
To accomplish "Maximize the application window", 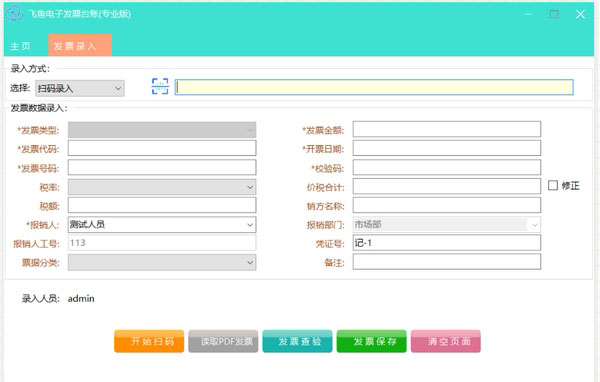I will tap(554, 14).
